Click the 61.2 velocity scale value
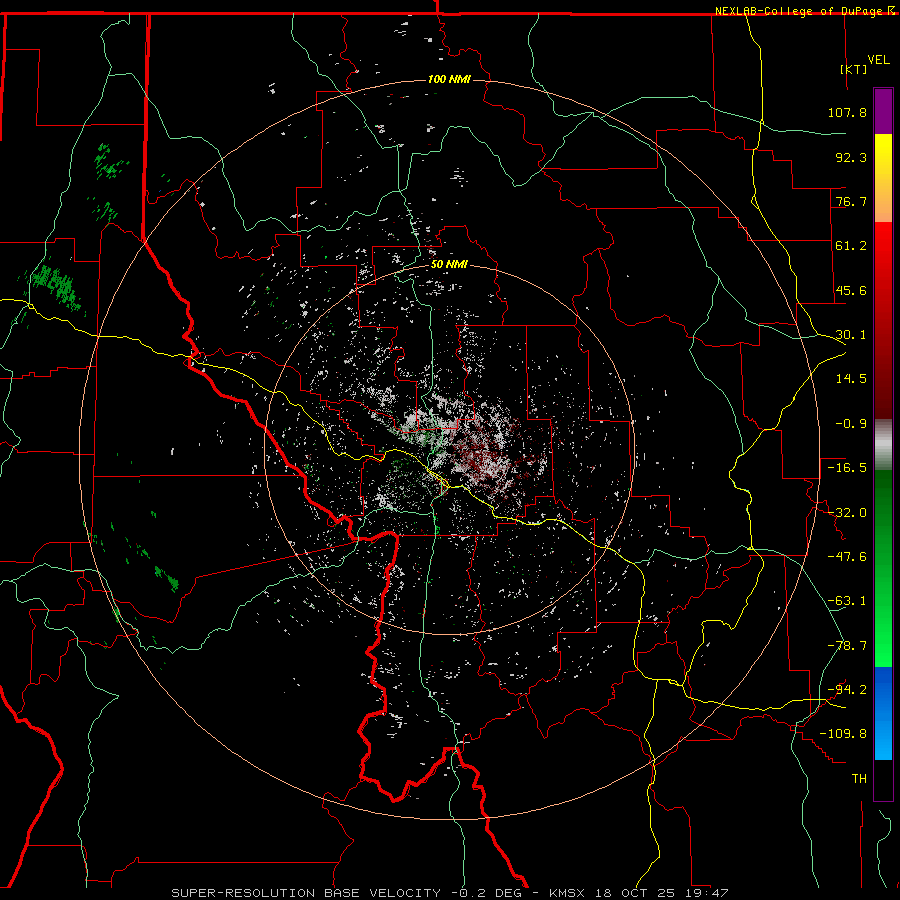 [851, 246]
